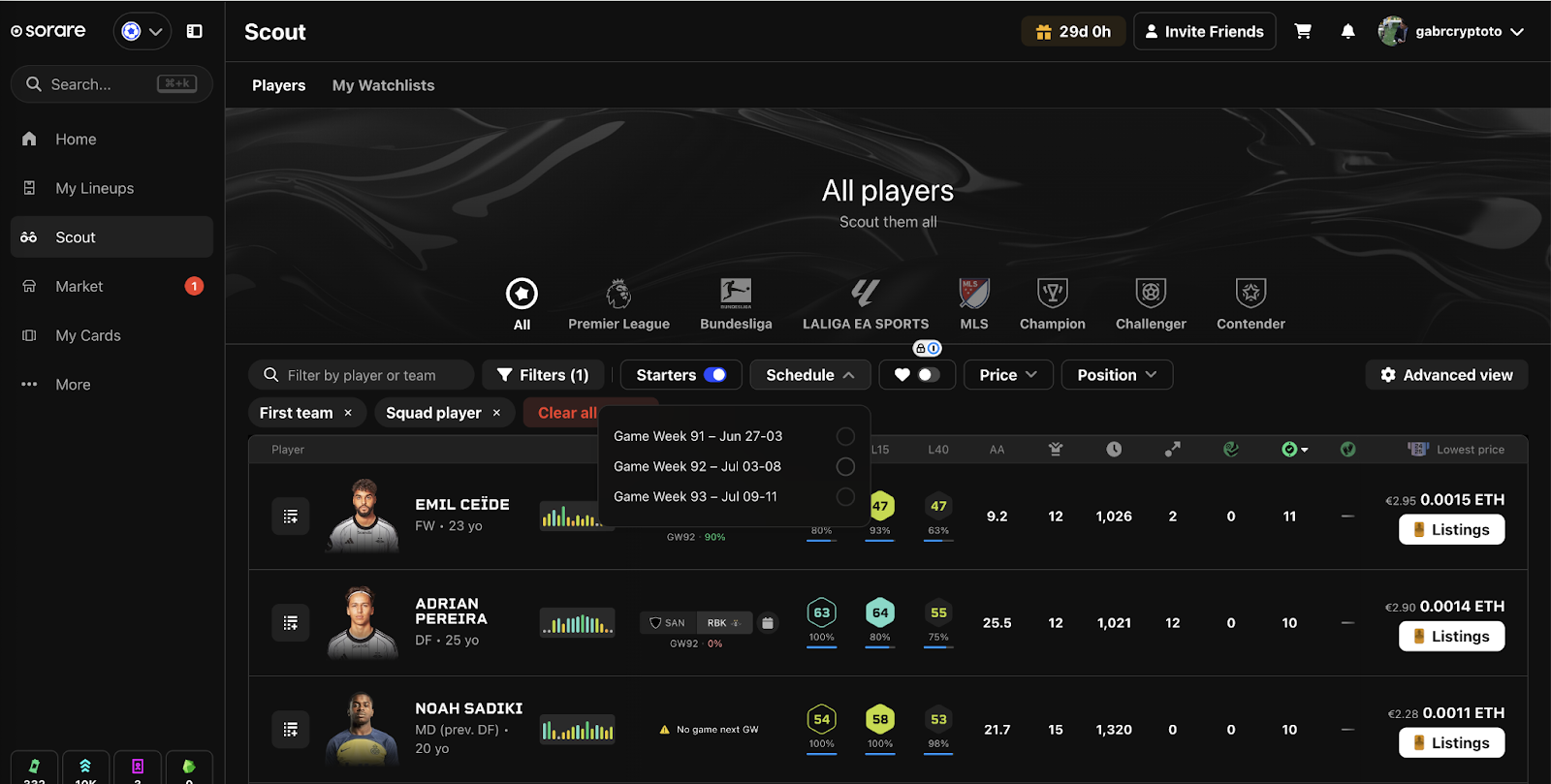Select the All players league icon

(x=522, y=294)
